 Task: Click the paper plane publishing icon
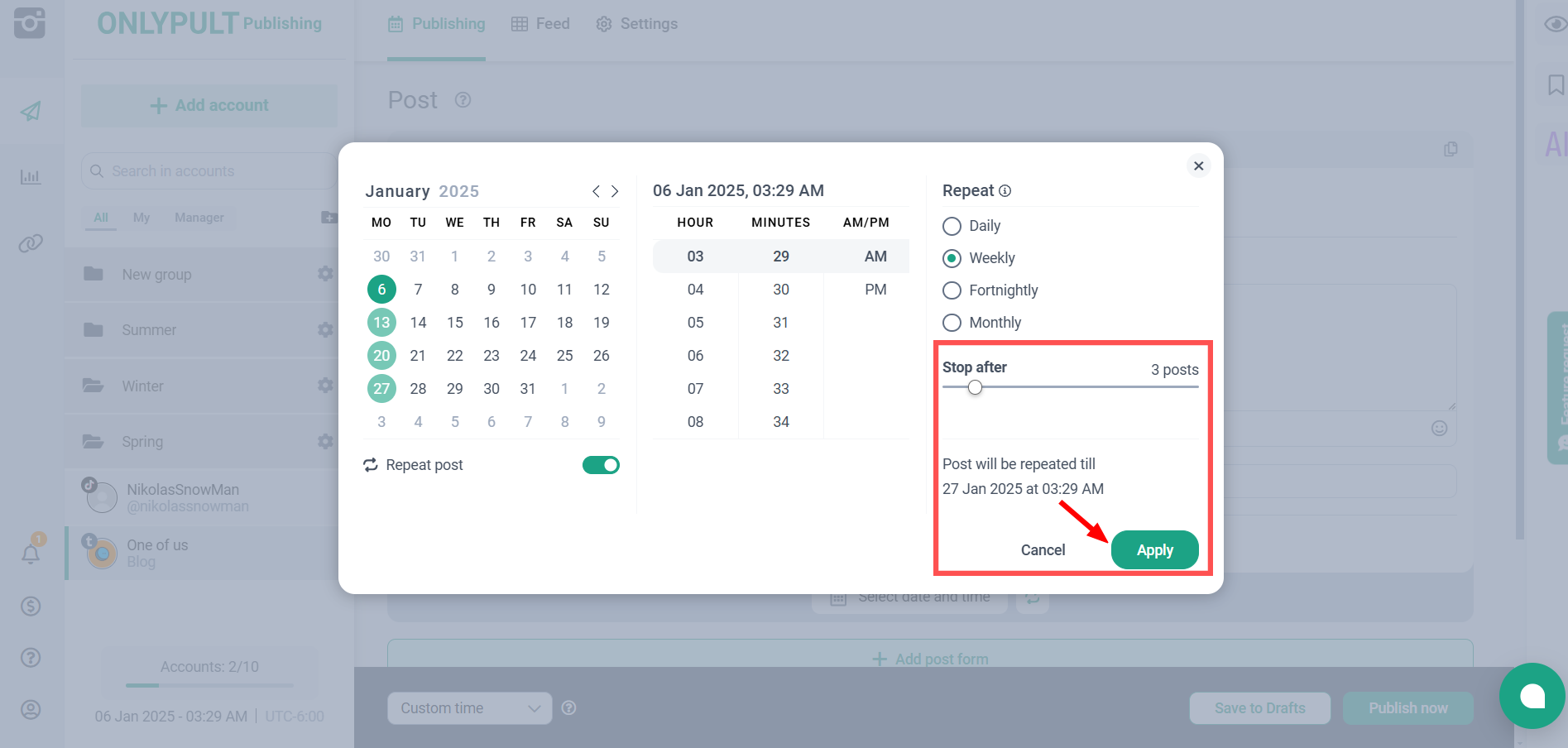click(31, 111)
